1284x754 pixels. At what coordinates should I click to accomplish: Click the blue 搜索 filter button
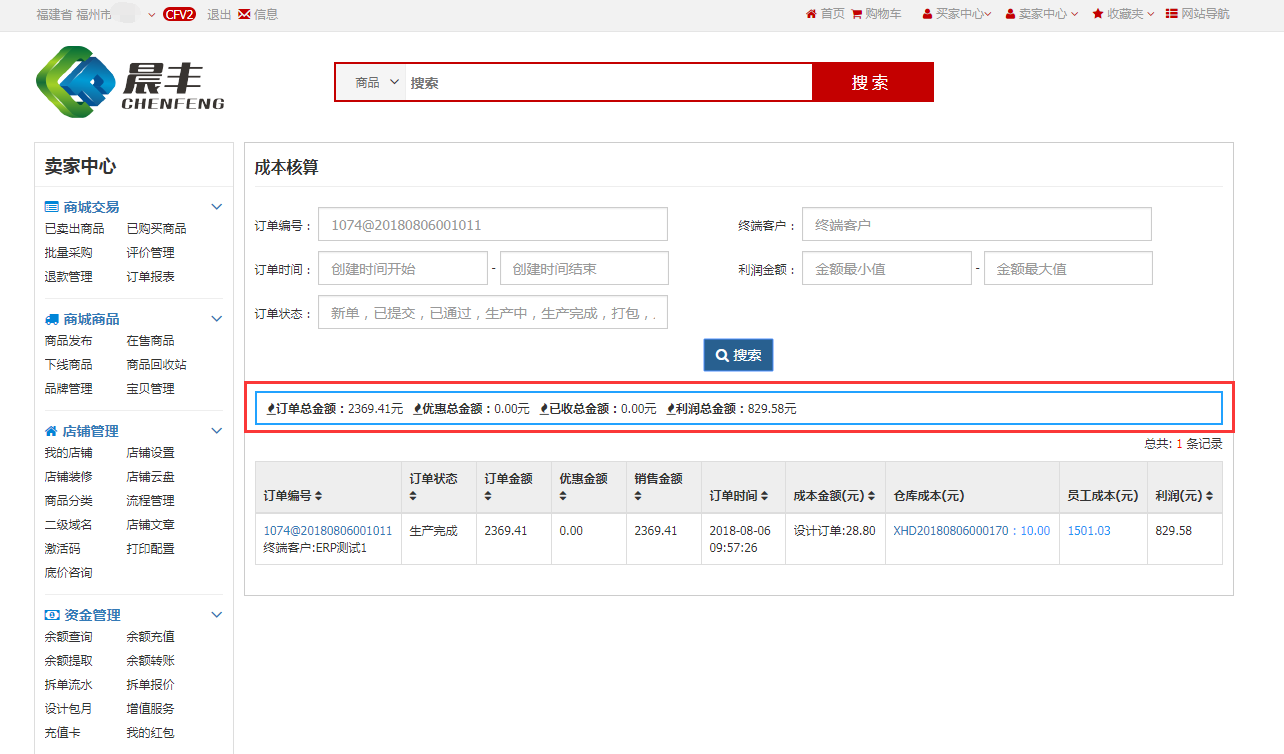tap(738, 355)
